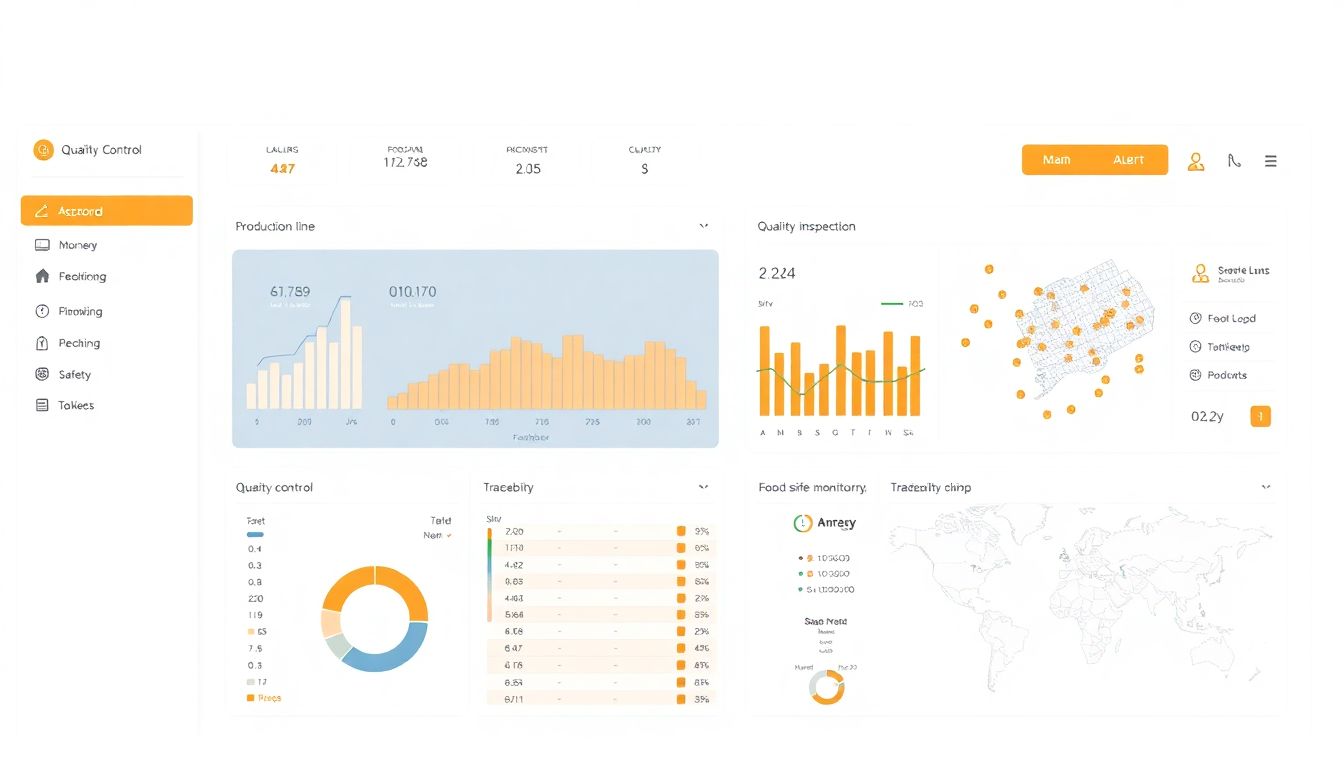1344x768 pixels.
Task: Select the Safety icon in sidebar
Action: 42,374
